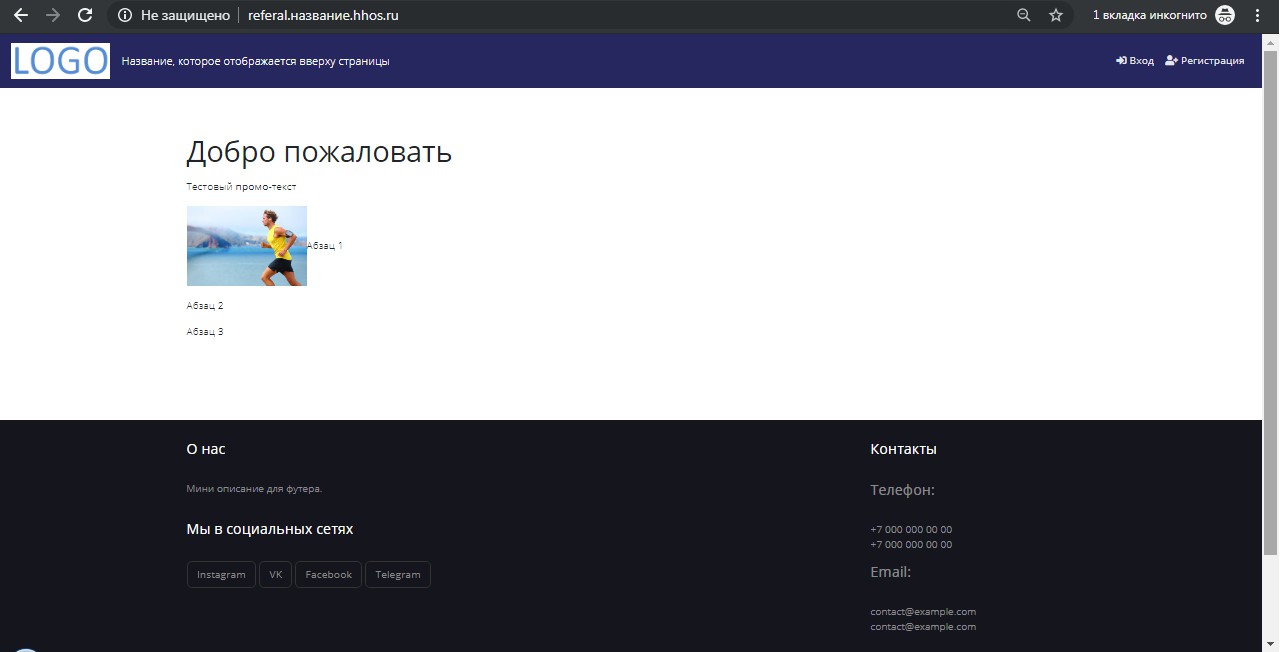Click the О нас footer heading
The width and height of the screenshot is (1281, 652).
(206, 449)
